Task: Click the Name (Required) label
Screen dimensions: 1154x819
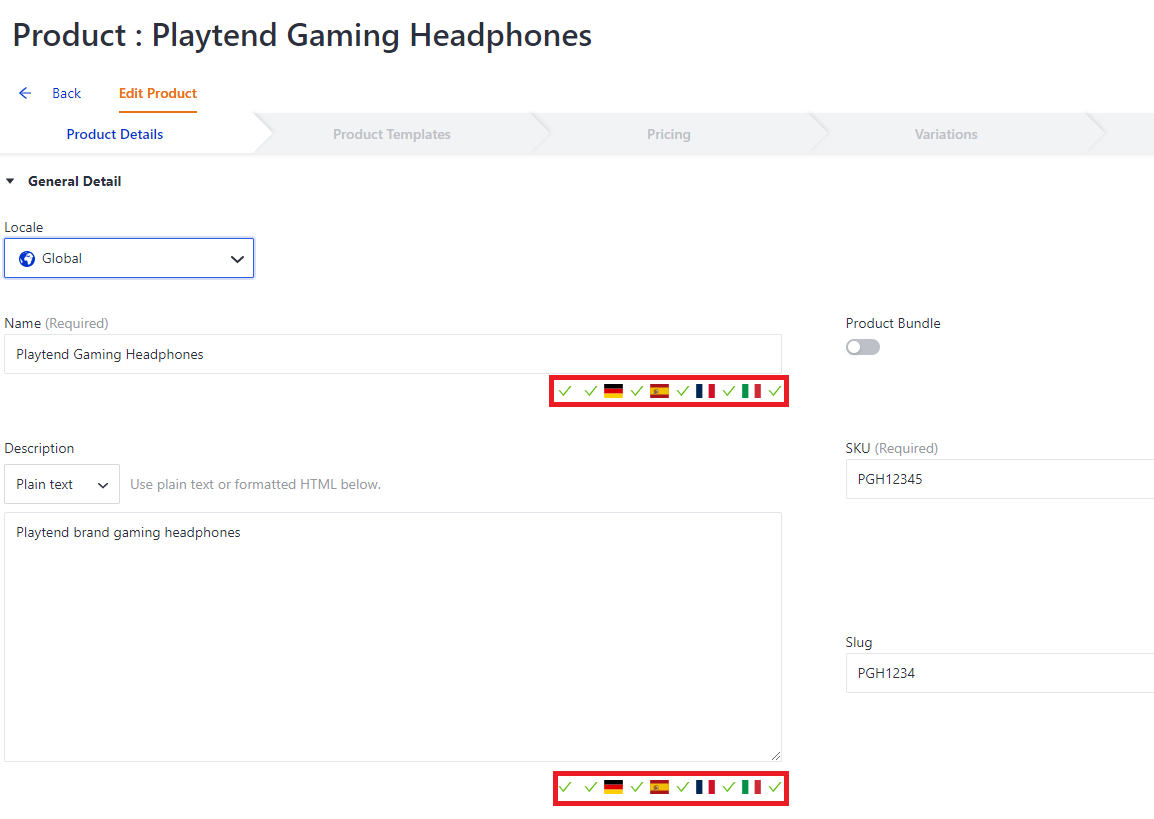Action: [x=56, y=323]
